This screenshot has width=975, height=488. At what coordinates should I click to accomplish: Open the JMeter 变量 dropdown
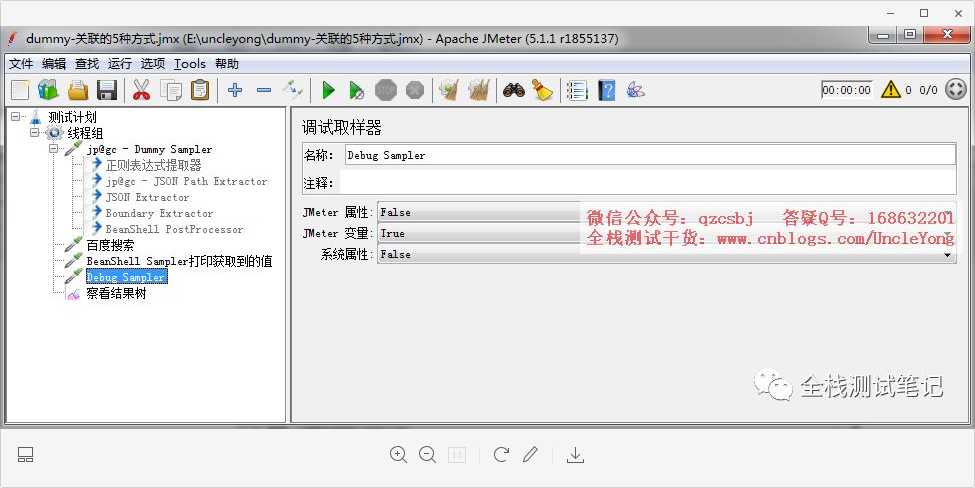click(x=667, y=233)
